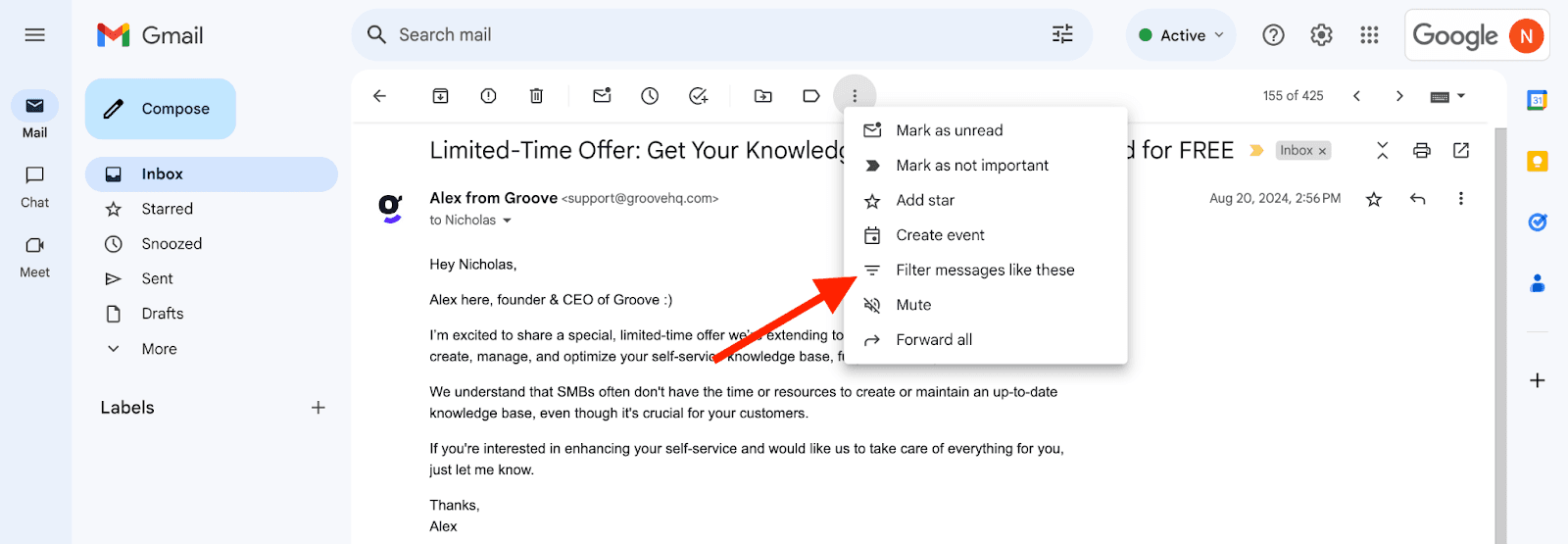The width and height of the screenshot is (1568, 544).
Task: Open Google Tasks side panel
Action: tap(1538, 223)
